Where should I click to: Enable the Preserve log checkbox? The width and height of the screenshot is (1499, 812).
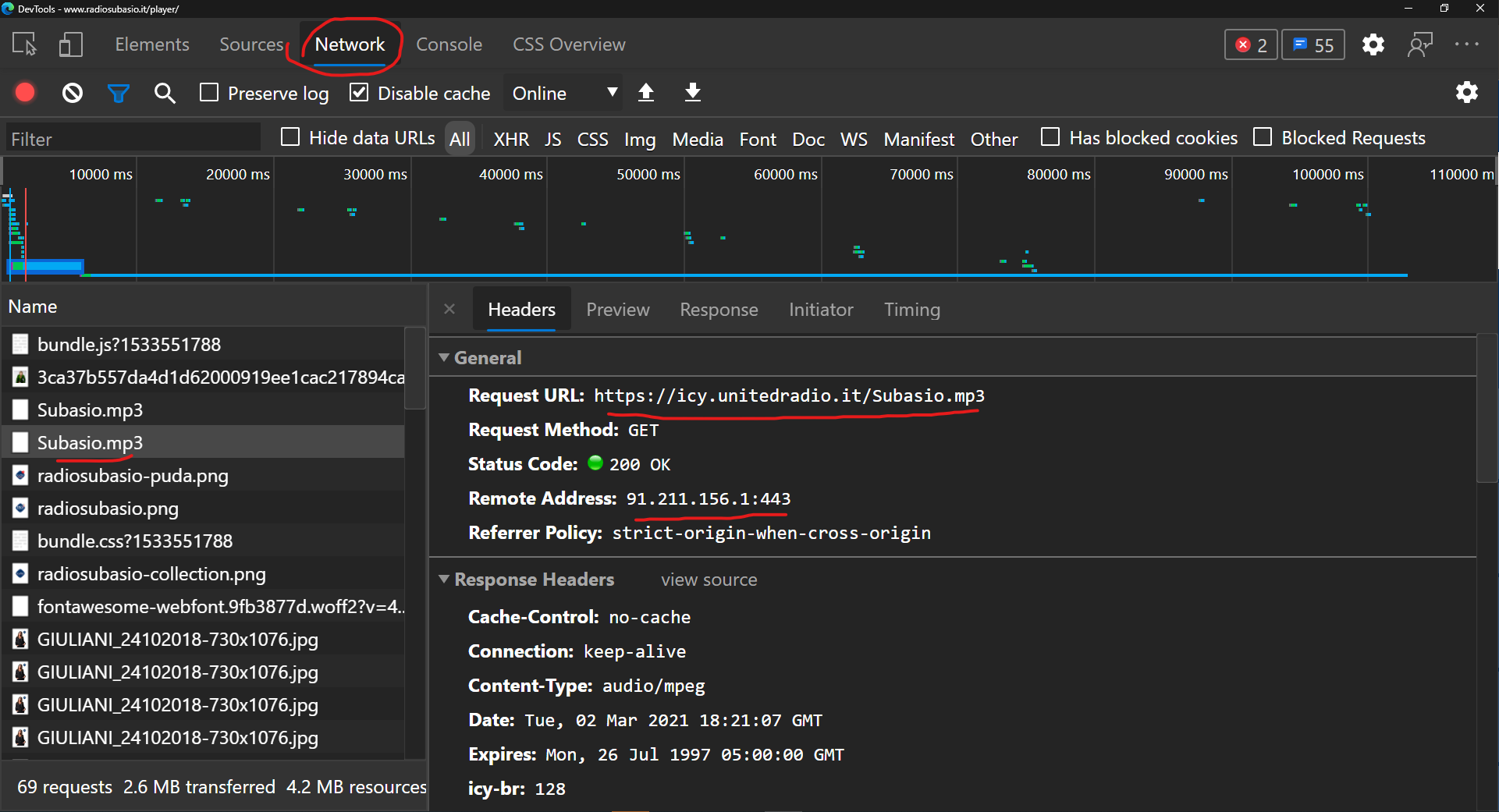click(x=209, y=93)
